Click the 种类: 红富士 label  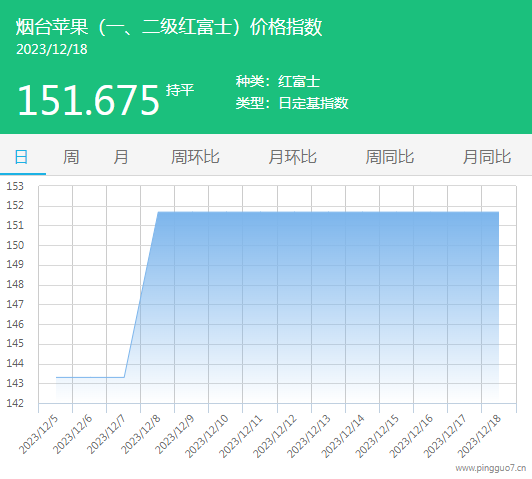pos(278,82)
